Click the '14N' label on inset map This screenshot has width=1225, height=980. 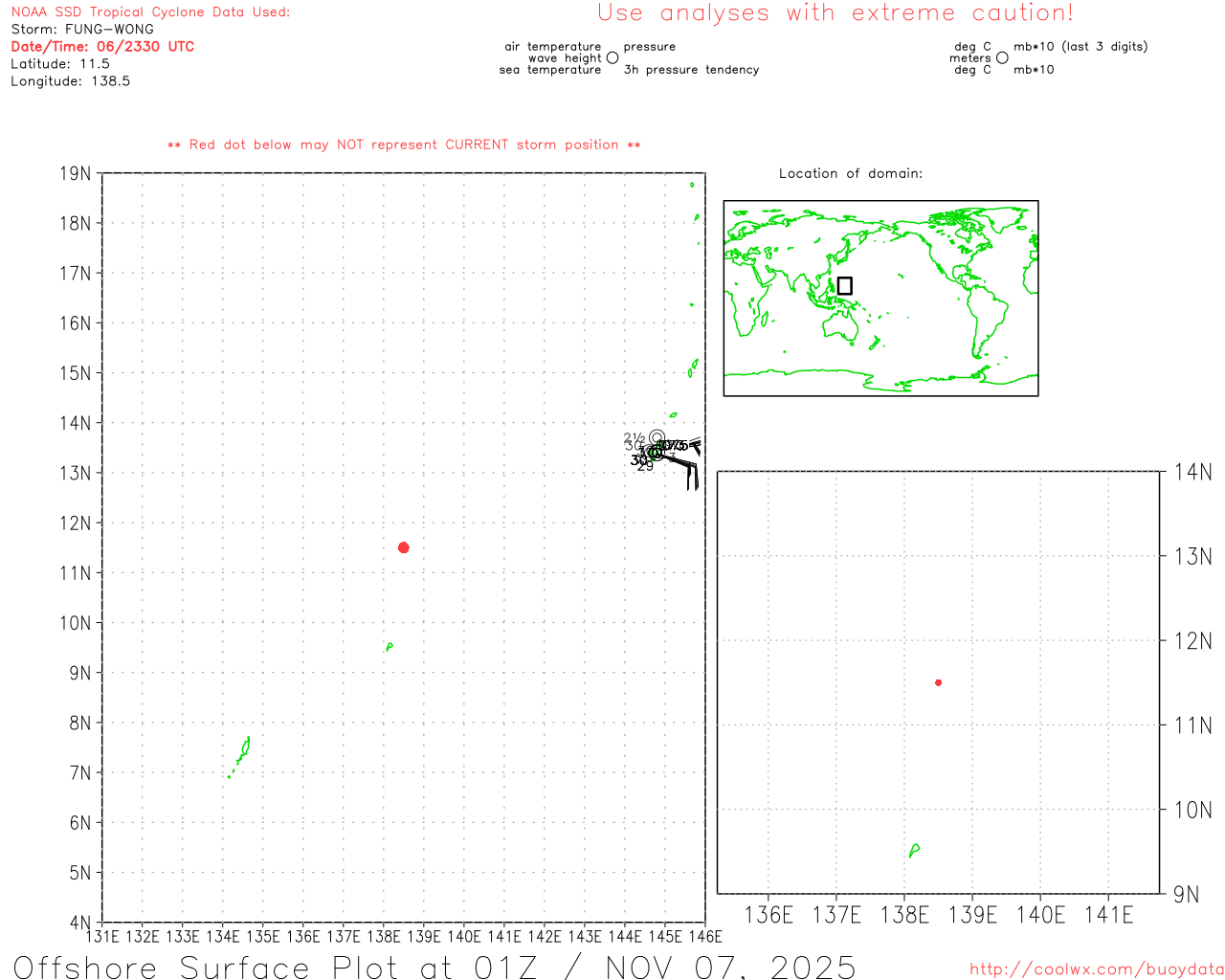pos(1192,472)
